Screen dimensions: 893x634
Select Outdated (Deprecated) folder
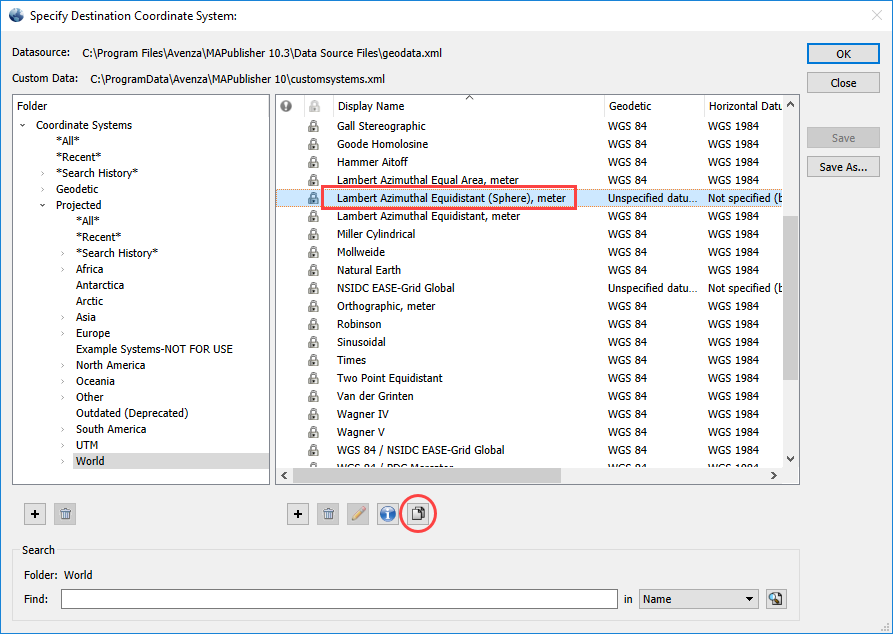tap(132, 413)
